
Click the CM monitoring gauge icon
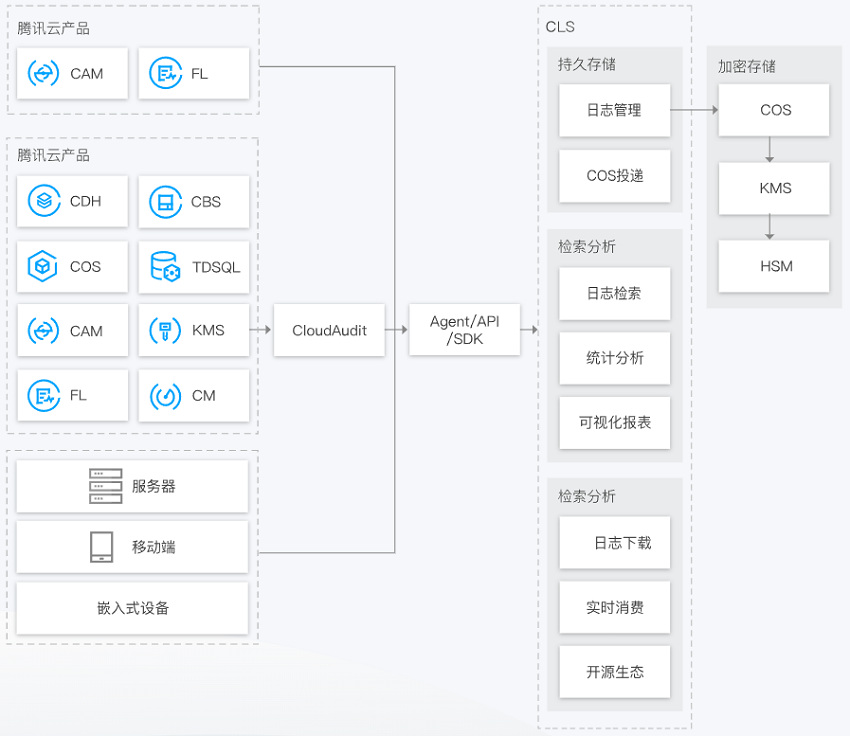tap(165, 396)
